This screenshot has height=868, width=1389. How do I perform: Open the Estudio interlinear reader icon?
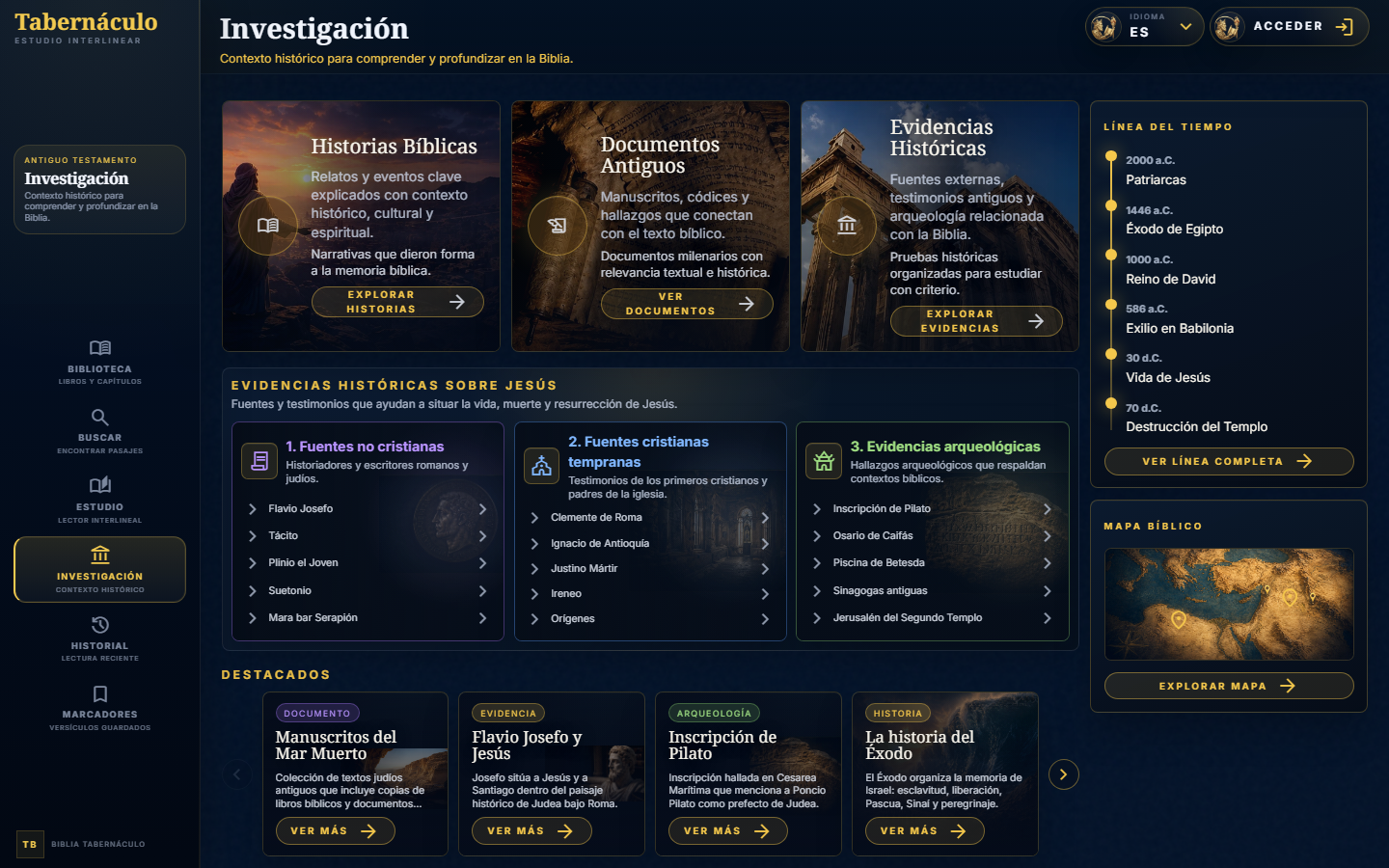[100, 486]
